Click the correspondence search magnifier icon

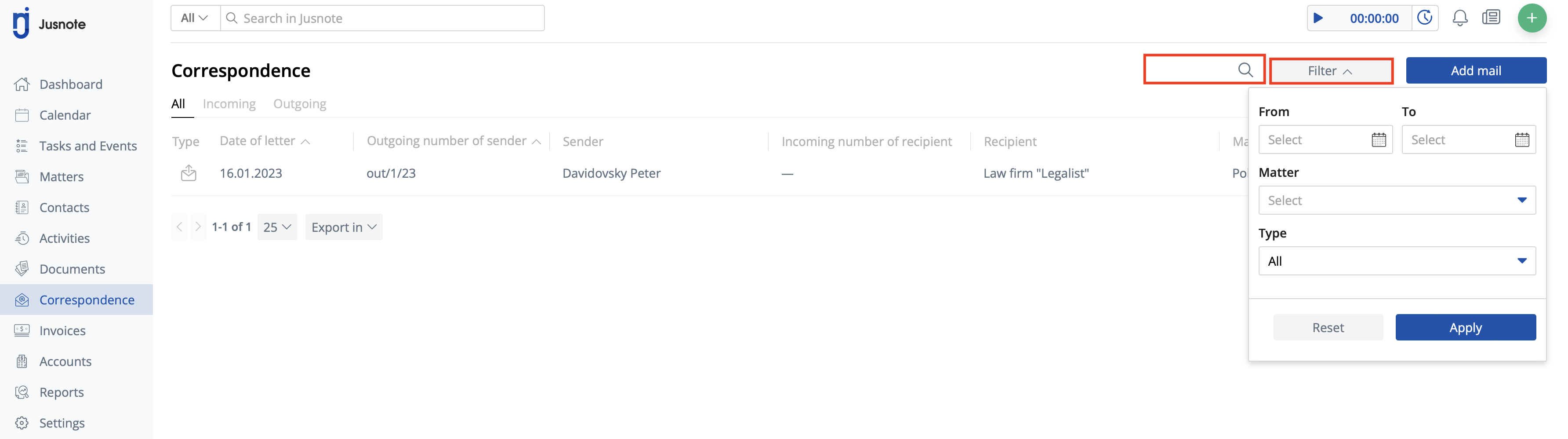click(x=1245, y=70)
